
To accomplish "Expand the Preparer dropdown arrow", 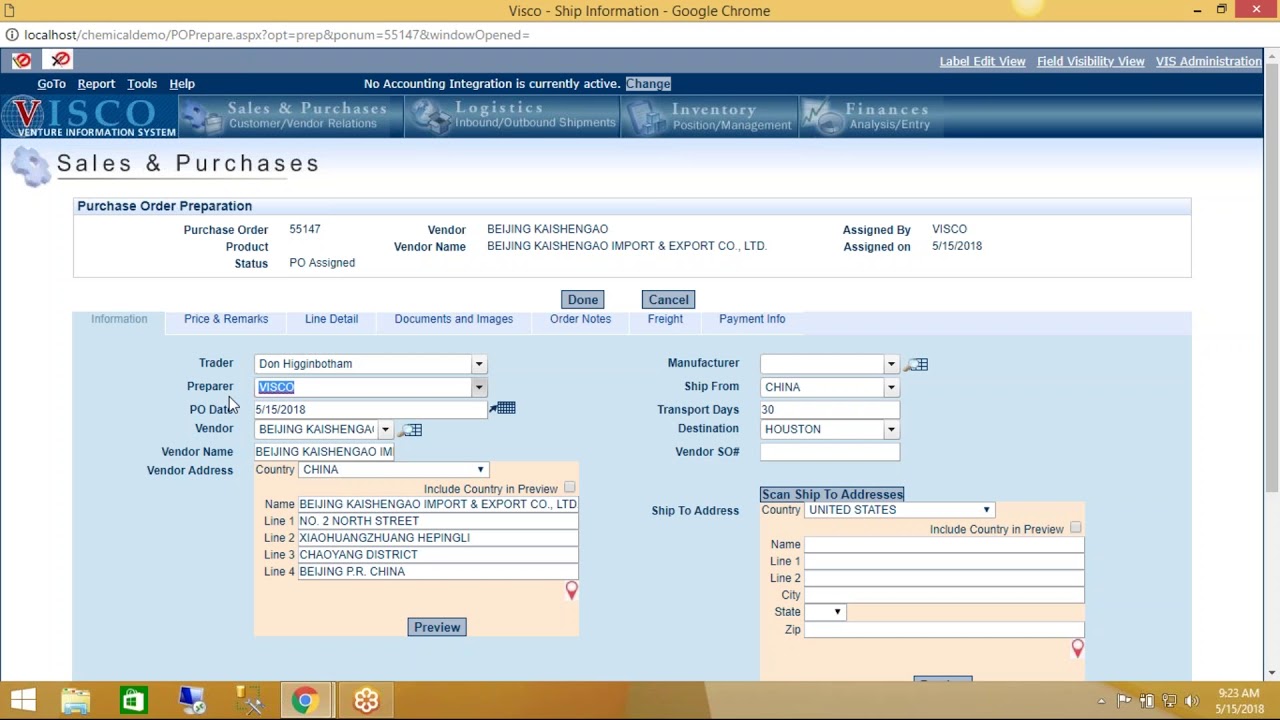I will [479, 387].
